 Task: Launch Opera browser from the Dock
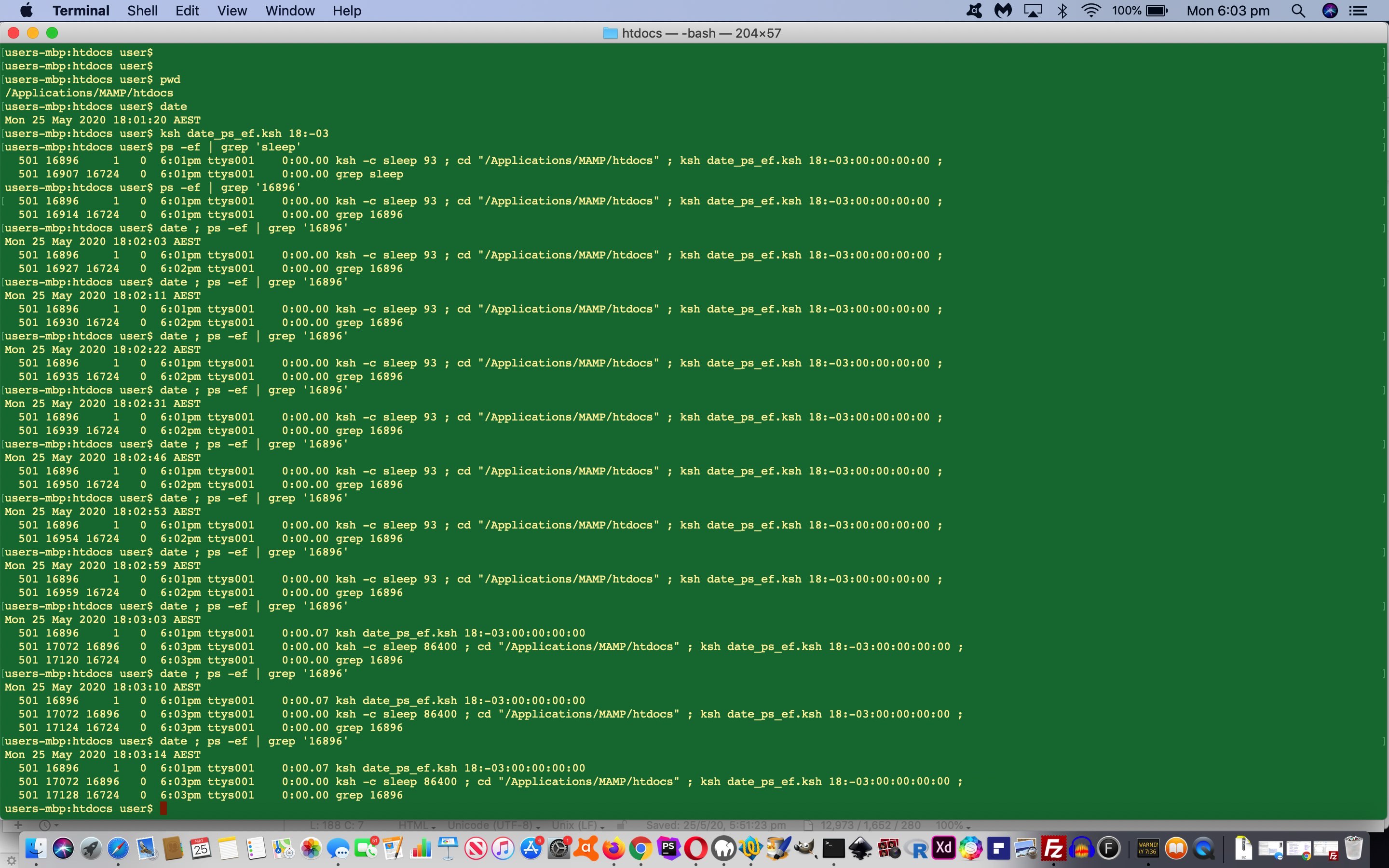695,848
